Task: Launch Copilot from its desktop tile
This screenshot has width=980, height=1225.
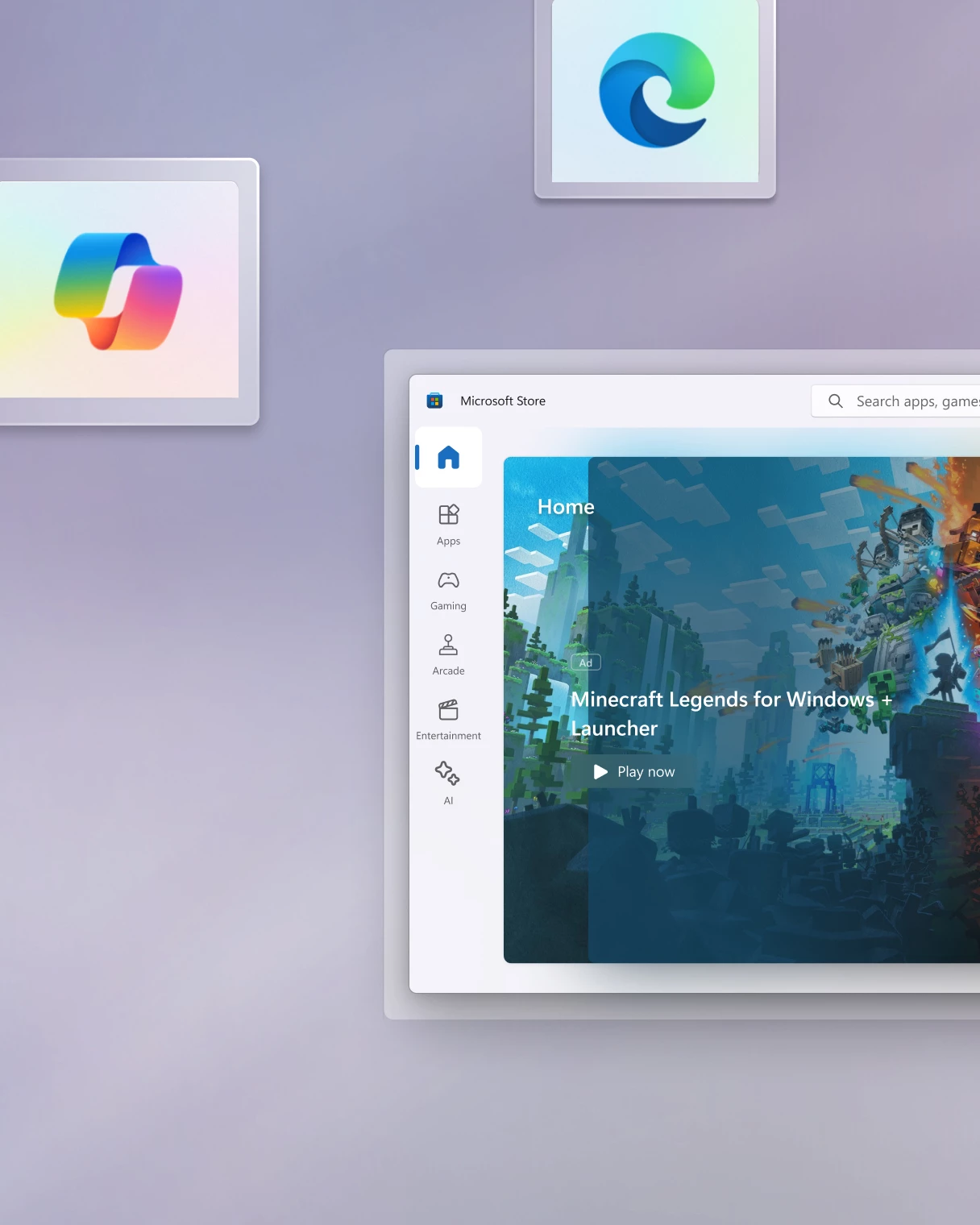Action: pos(119,288)
